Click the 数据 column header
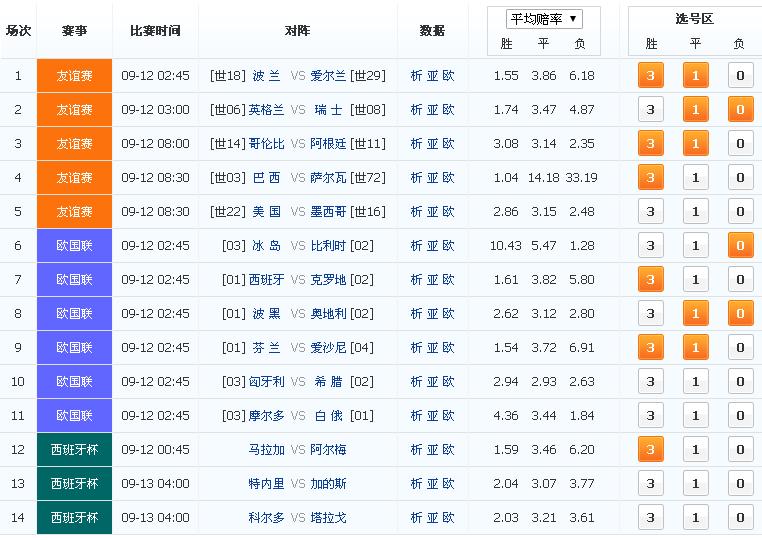This screenshot has width=762, height=540. 432,31
